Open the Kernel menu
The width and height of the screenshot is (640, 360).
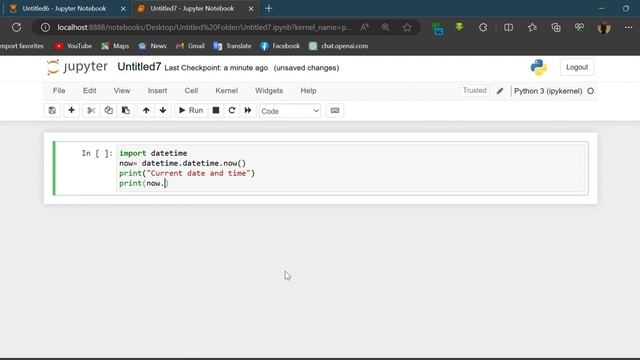tap(226, 91)
